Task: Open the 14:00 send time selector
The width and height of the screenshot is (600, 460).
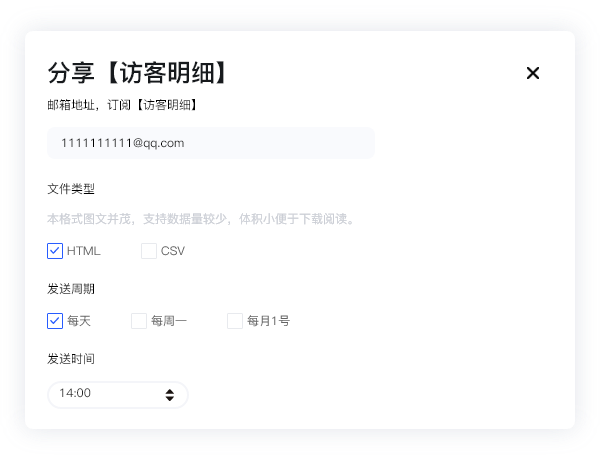Action: [118, 395]
